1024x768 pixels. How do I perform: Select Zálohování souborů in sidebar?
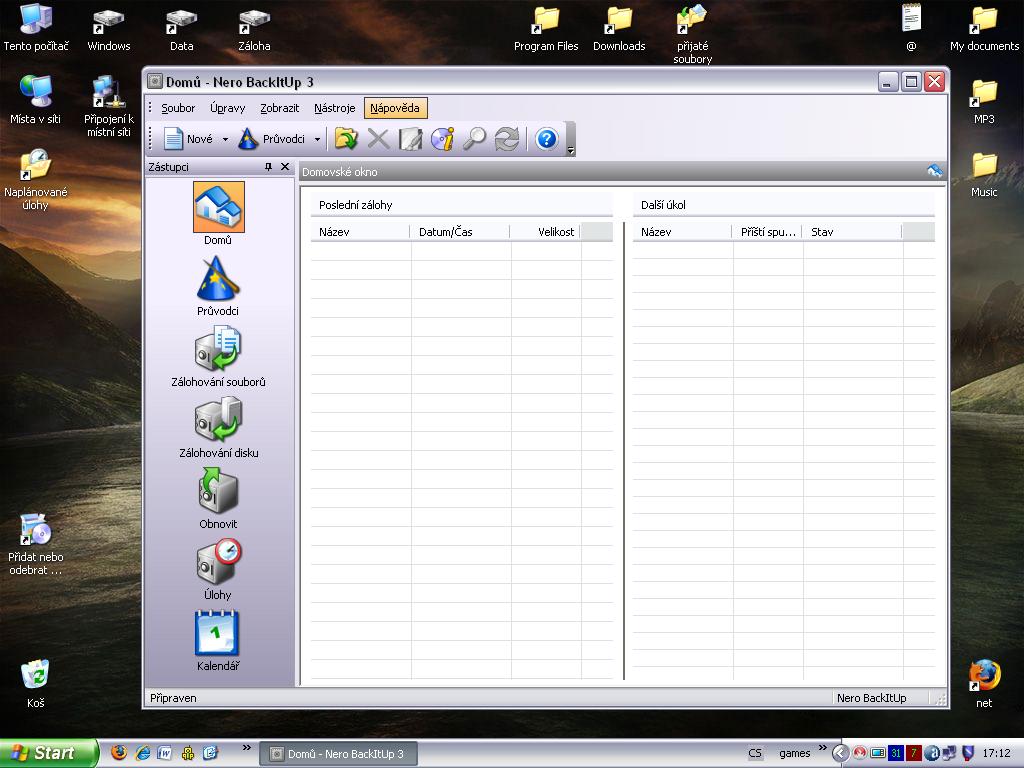tap(218, 357)
